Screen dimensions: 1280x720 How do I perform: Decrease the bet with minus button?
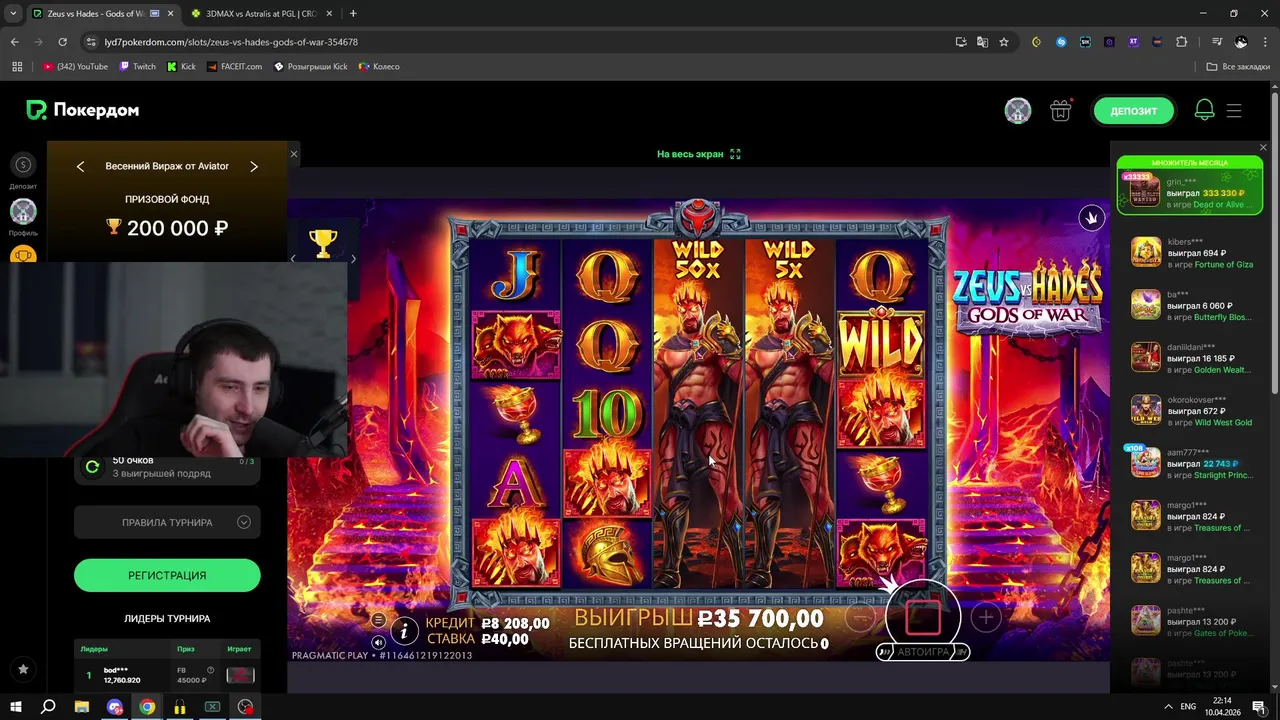pos(860,618)
